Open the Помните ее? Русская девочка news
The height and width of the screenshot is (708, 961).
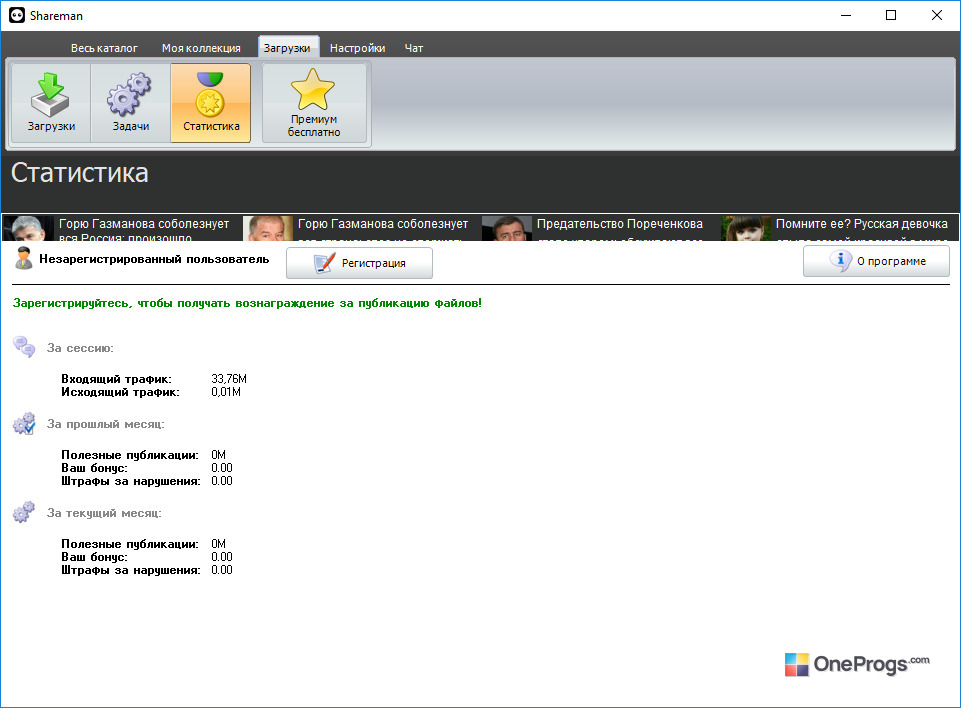pyautogui.click(x=862, y=224)
